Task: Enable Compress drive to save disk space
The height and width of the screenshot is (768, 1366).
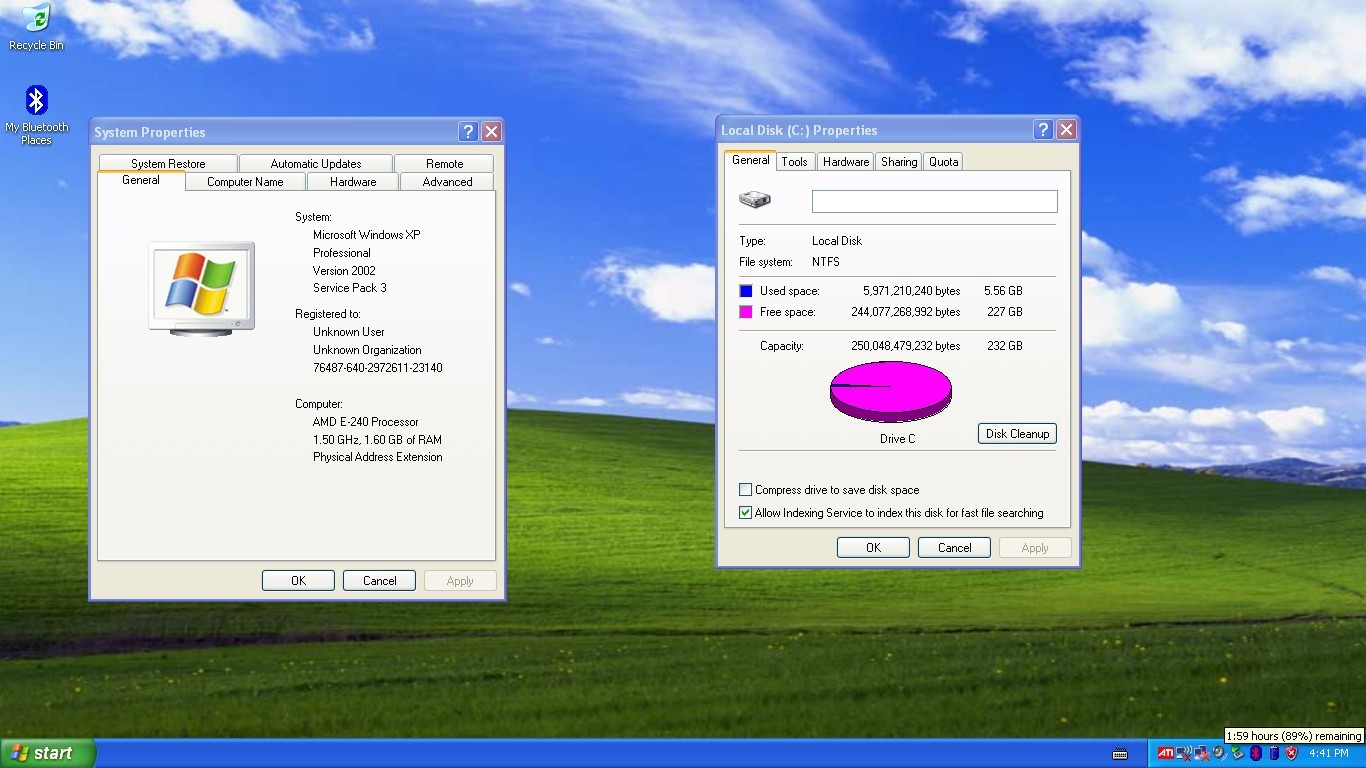Action: [745, 490]
